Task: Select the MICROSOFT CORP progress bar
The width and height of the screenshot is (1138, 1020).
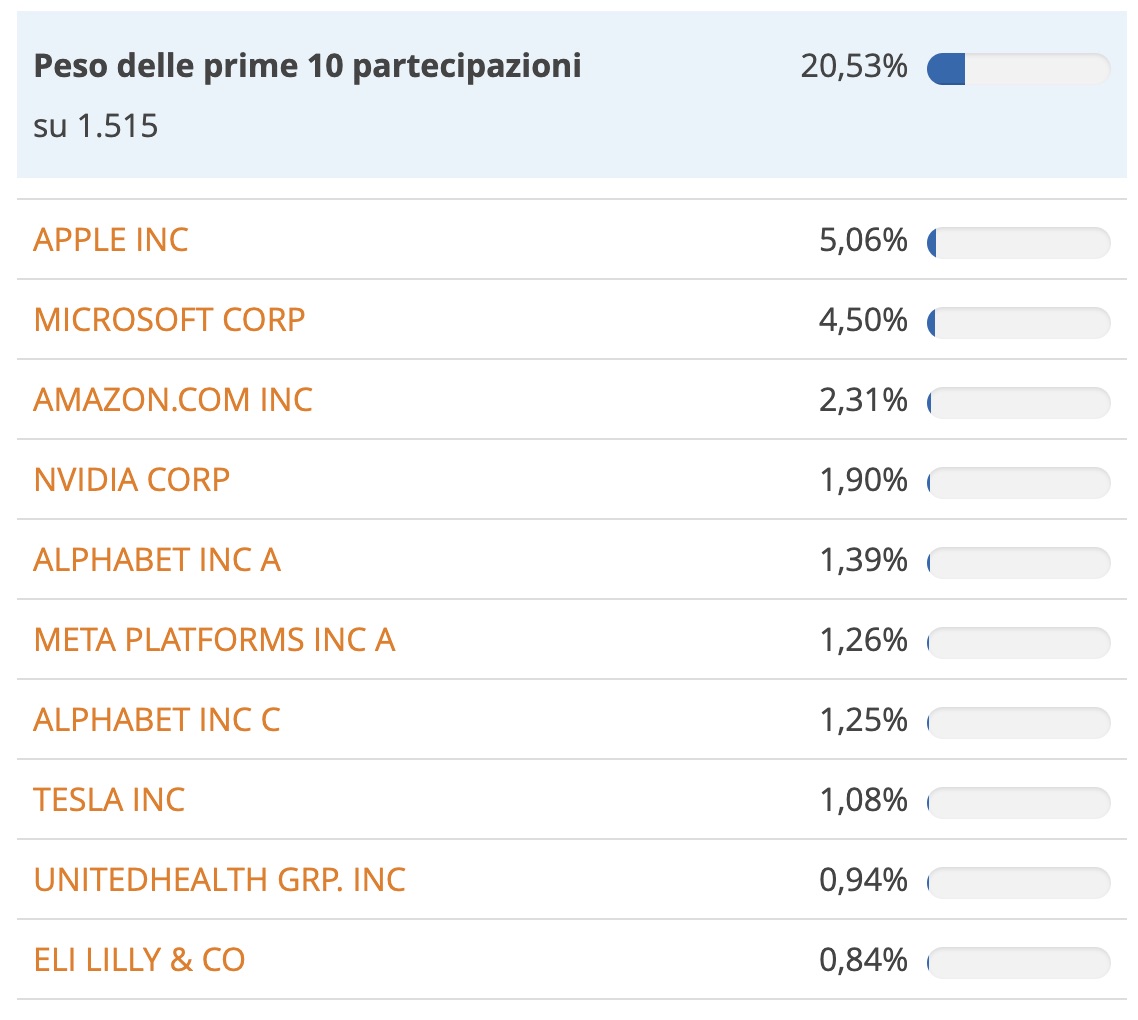Action: tap(1020, 322)
